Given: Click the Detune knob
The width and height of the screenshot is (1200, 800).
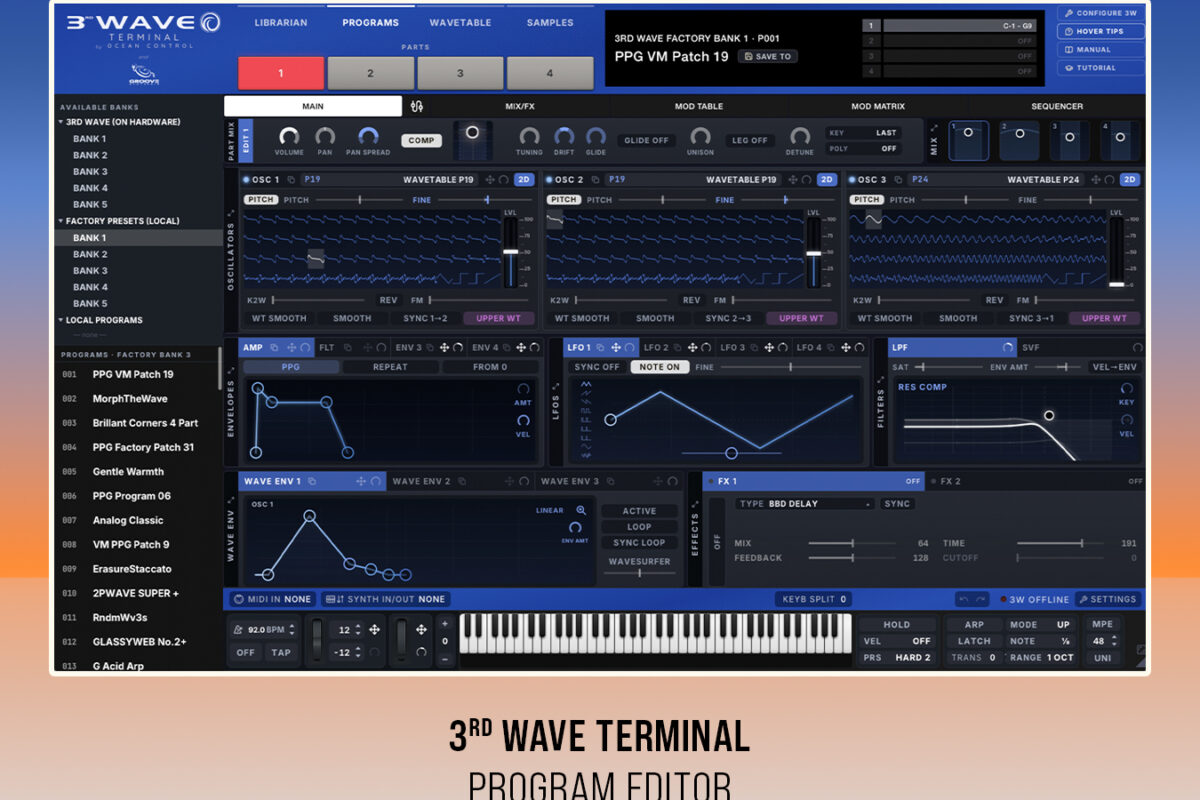Looking at the screenshot, I should [800, 136].
